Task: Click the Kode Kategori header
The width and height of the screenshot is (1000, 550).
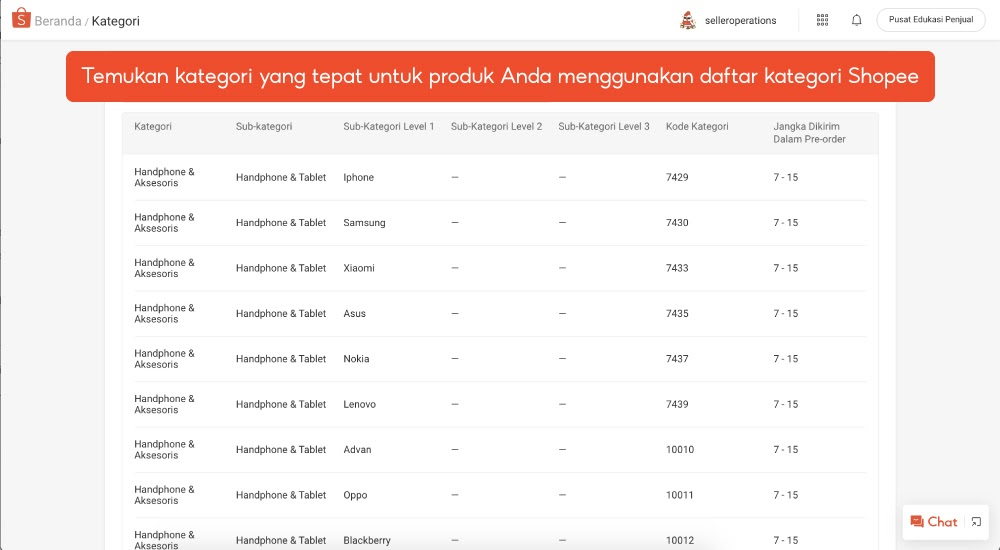Action: [697, 126]
